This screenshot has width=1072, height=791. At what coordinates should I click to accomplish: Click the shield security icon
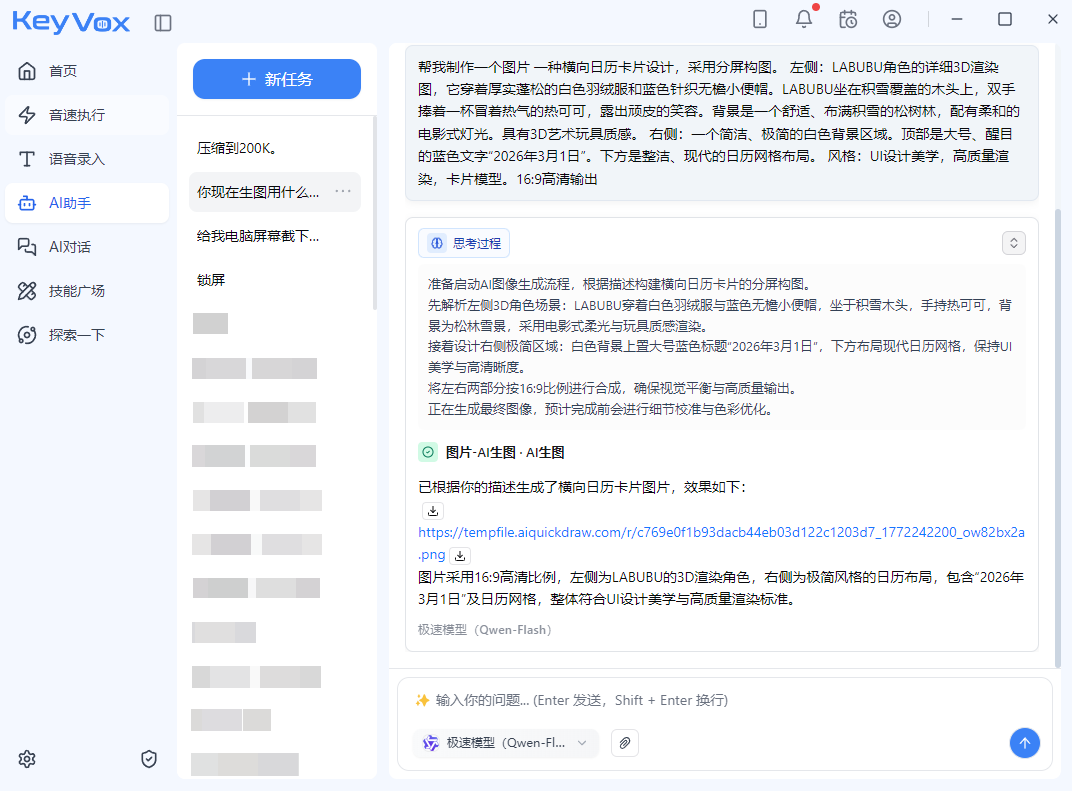149,759
